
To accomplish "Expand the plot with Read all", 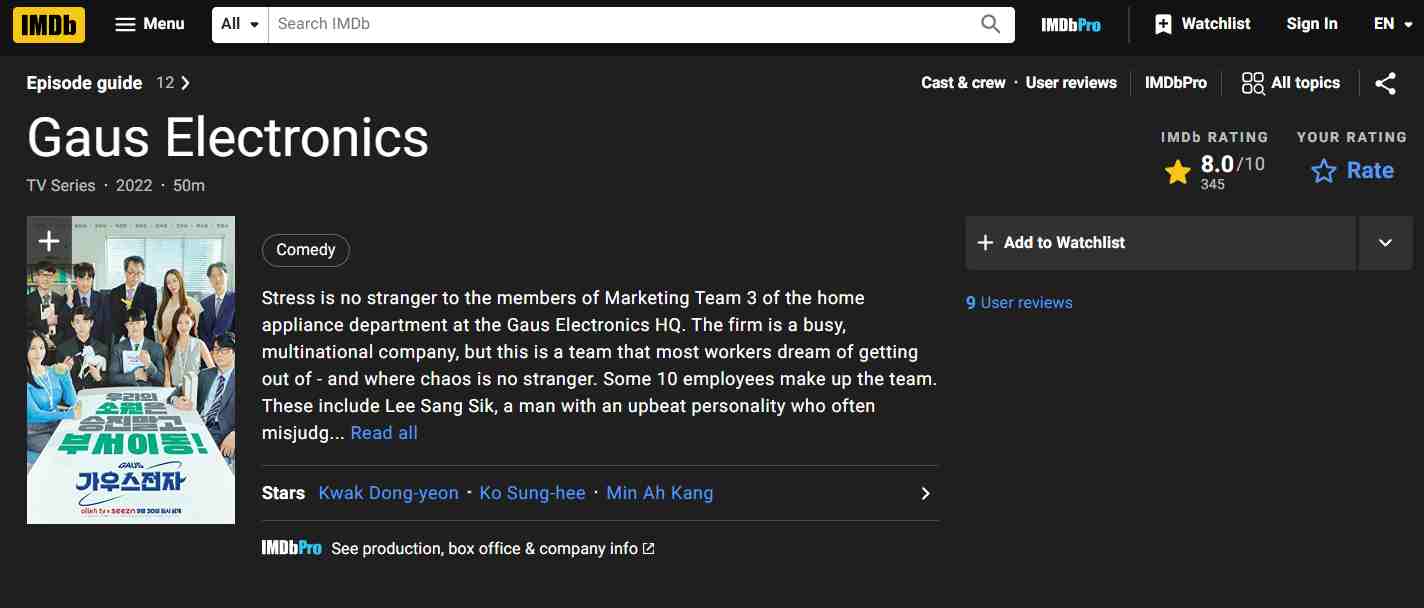I will point(384,433).
